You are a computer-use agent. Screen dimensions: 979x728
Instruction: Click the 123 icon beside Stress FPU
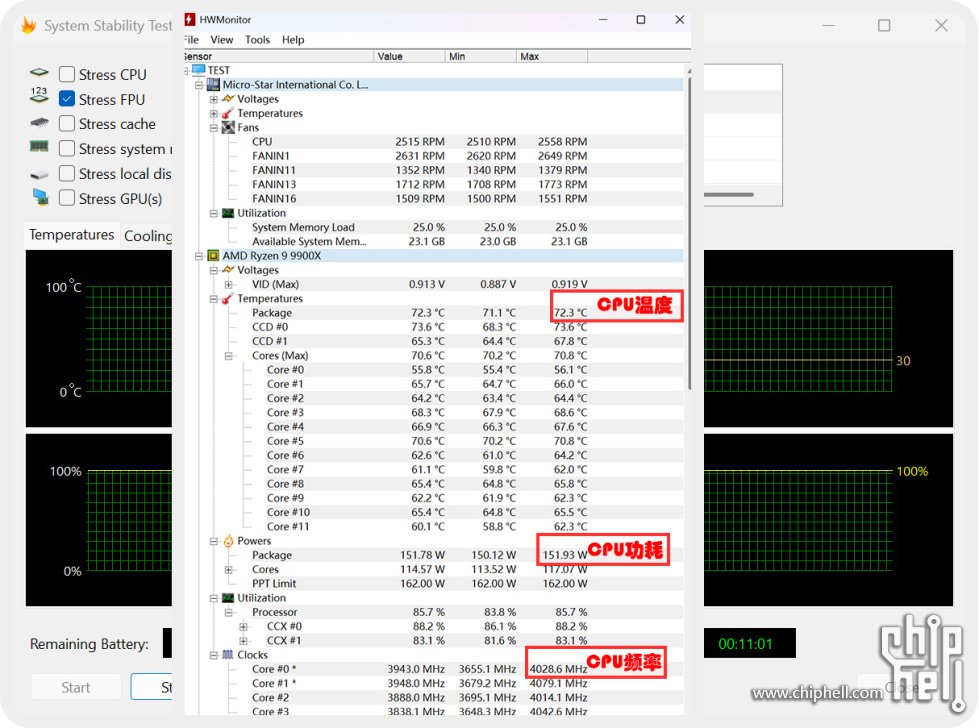click(39, 96)
